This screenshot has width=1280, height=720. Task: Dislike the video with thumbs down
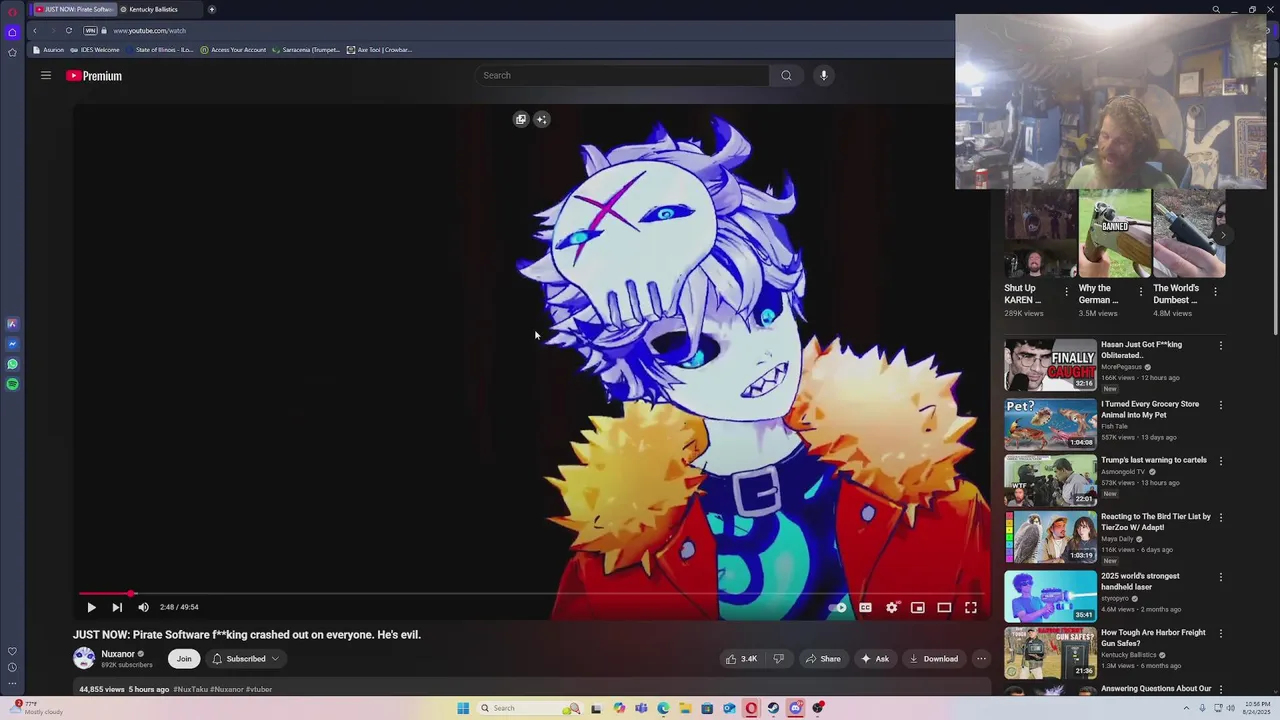[x=778, y=659]
